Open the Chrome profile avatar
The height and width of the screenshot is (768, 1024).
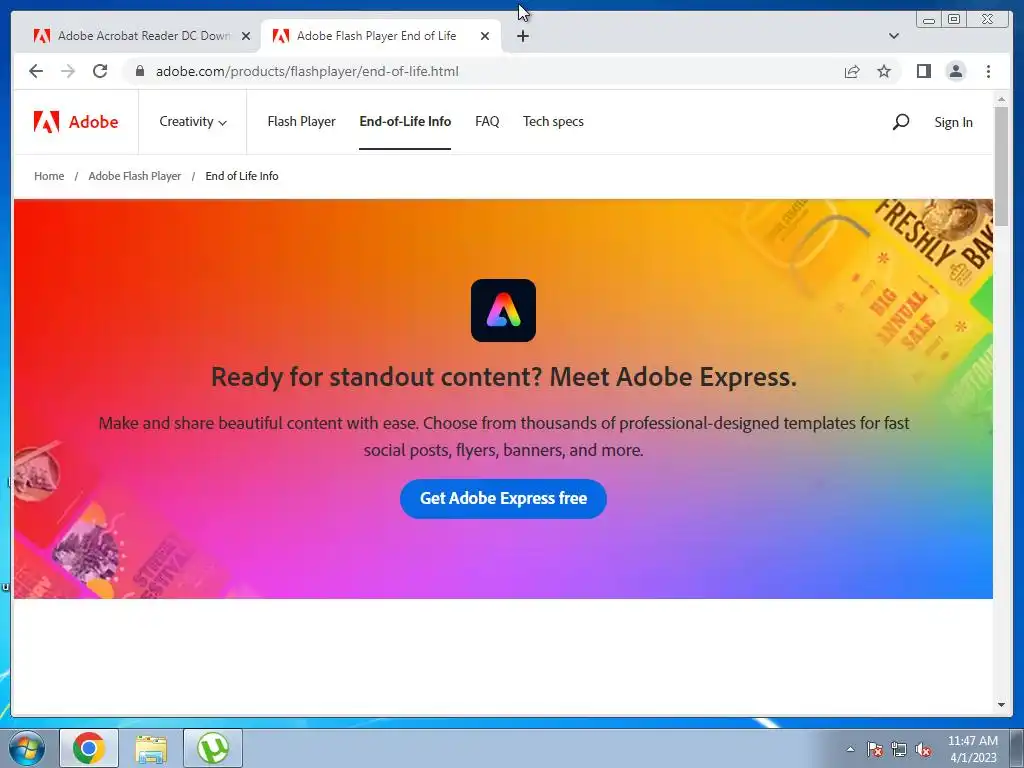coord(955,71)
